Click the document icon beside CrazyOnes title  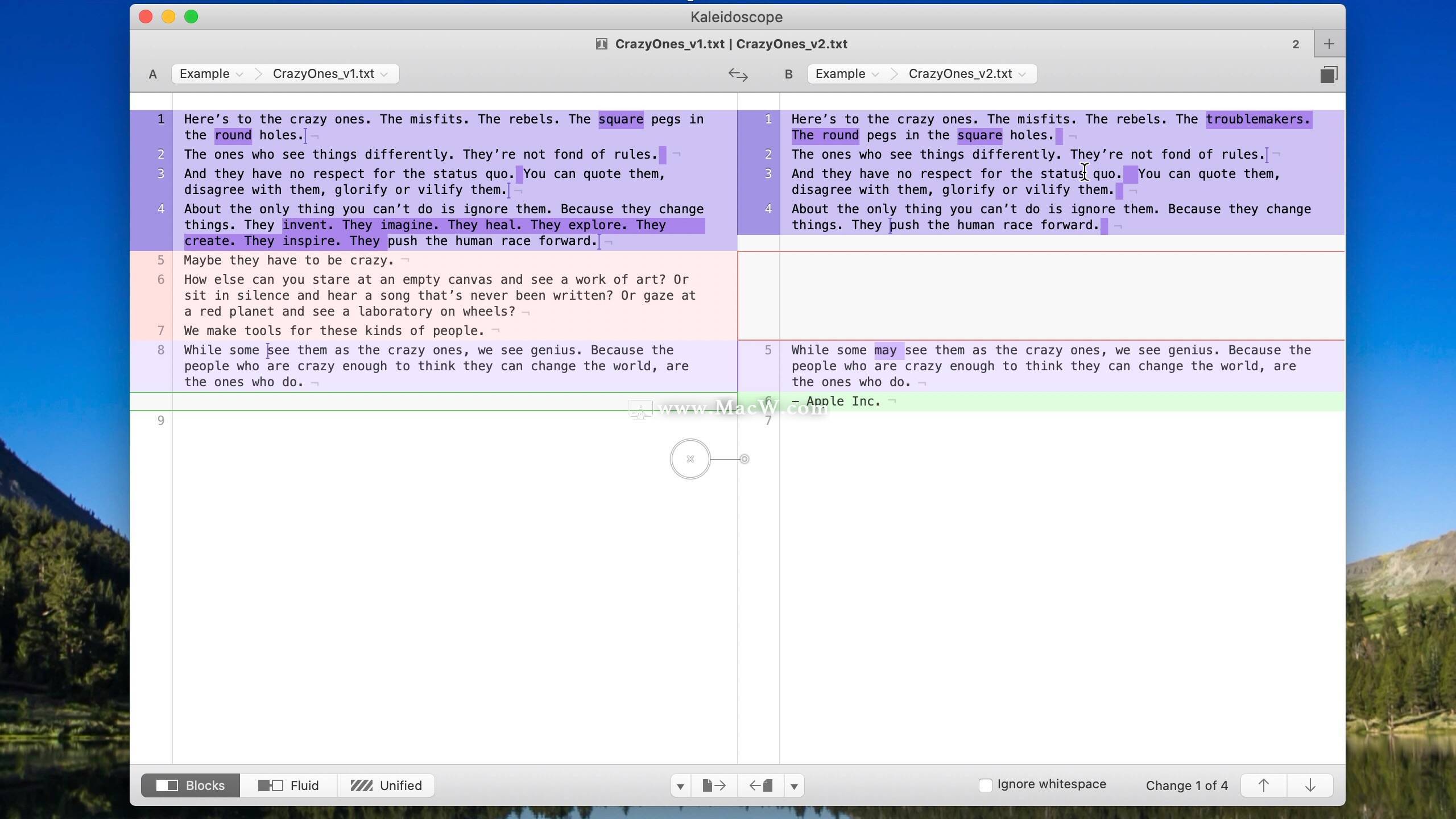pos(601,44)
